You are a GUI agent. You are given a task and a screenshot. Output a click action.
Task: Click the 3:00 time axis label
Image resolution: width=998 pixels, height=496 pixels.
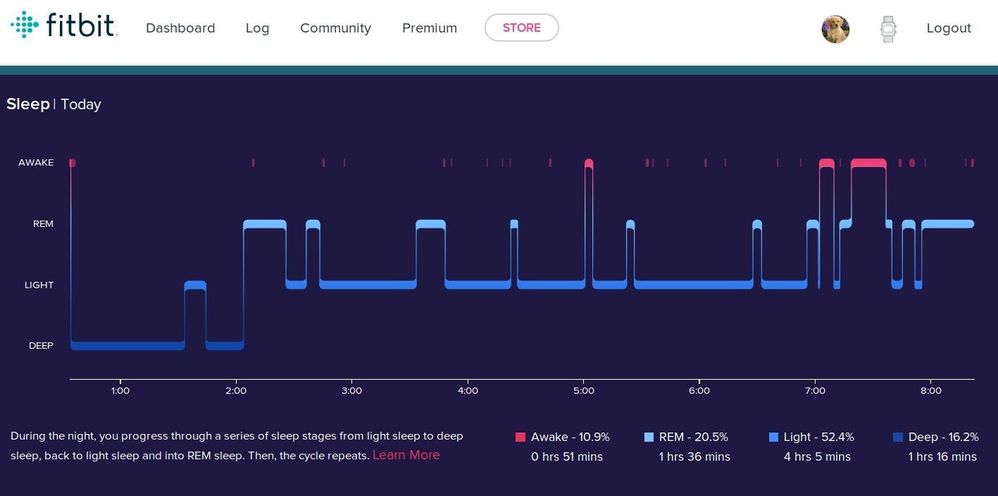[351, 390]
